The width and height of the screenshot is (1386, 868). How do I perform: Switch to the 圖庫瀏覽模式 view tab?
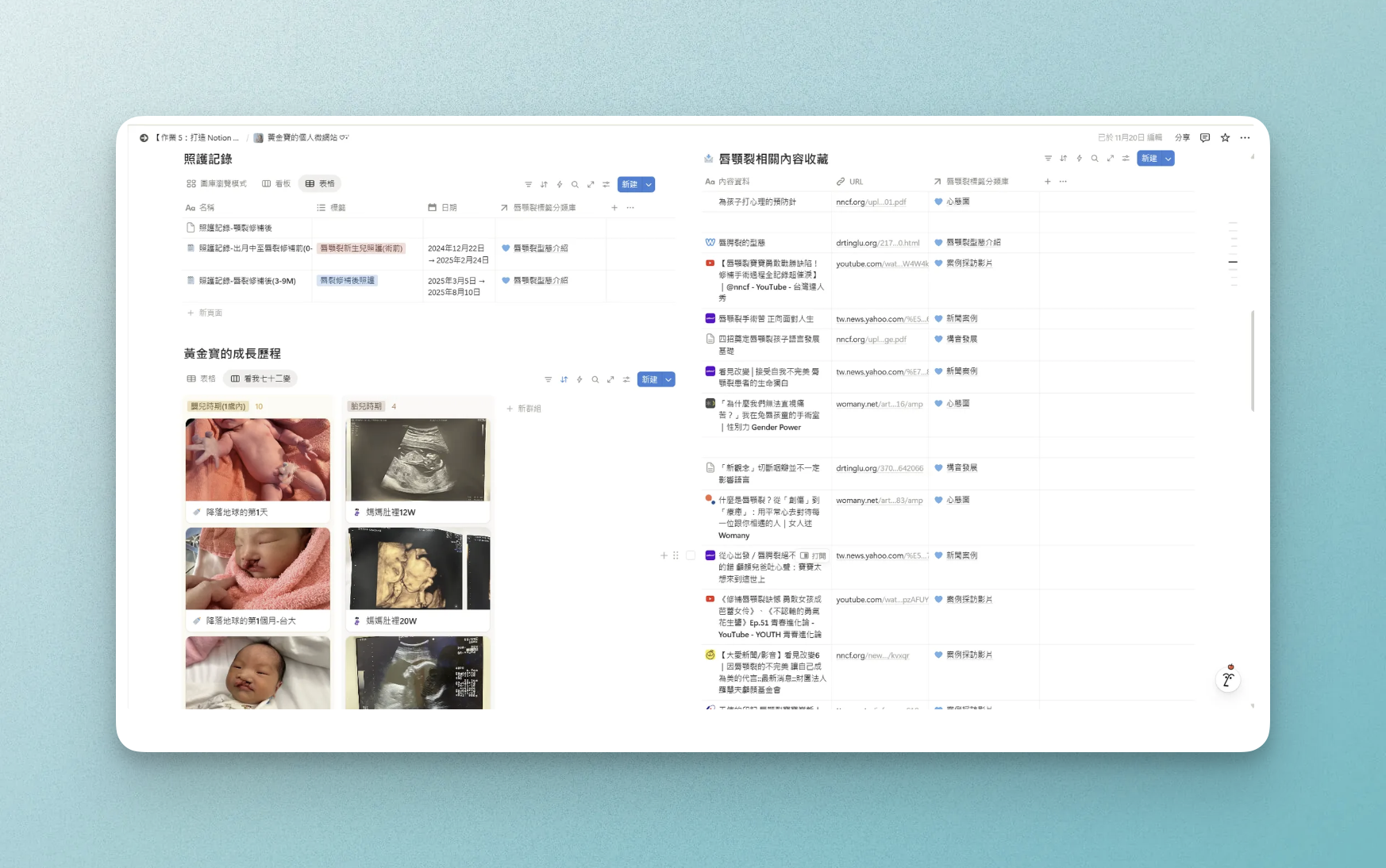(x=217, y=184)
